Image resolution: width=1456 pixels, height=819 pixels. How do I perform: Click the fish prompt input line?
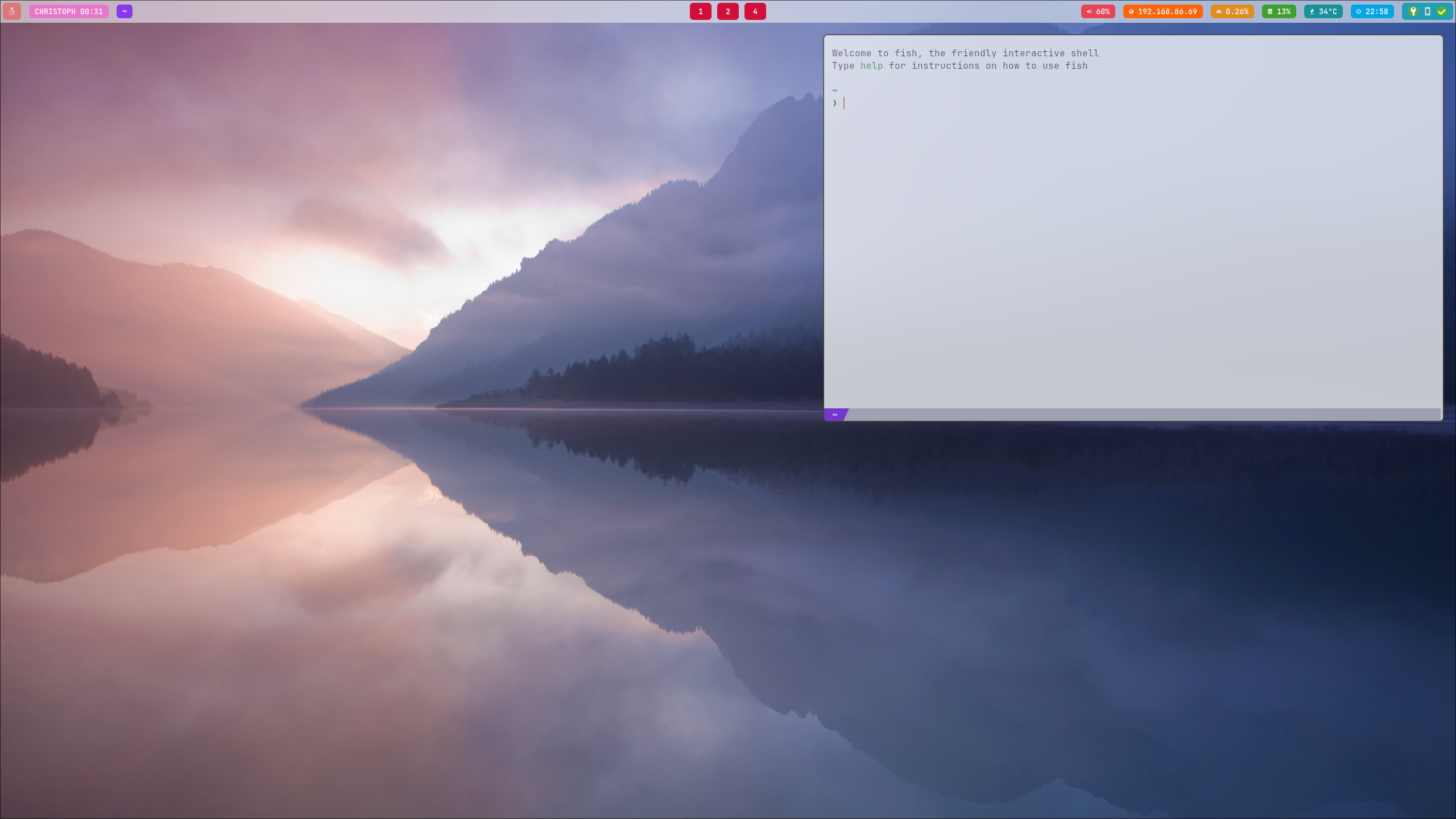(967, 103)
